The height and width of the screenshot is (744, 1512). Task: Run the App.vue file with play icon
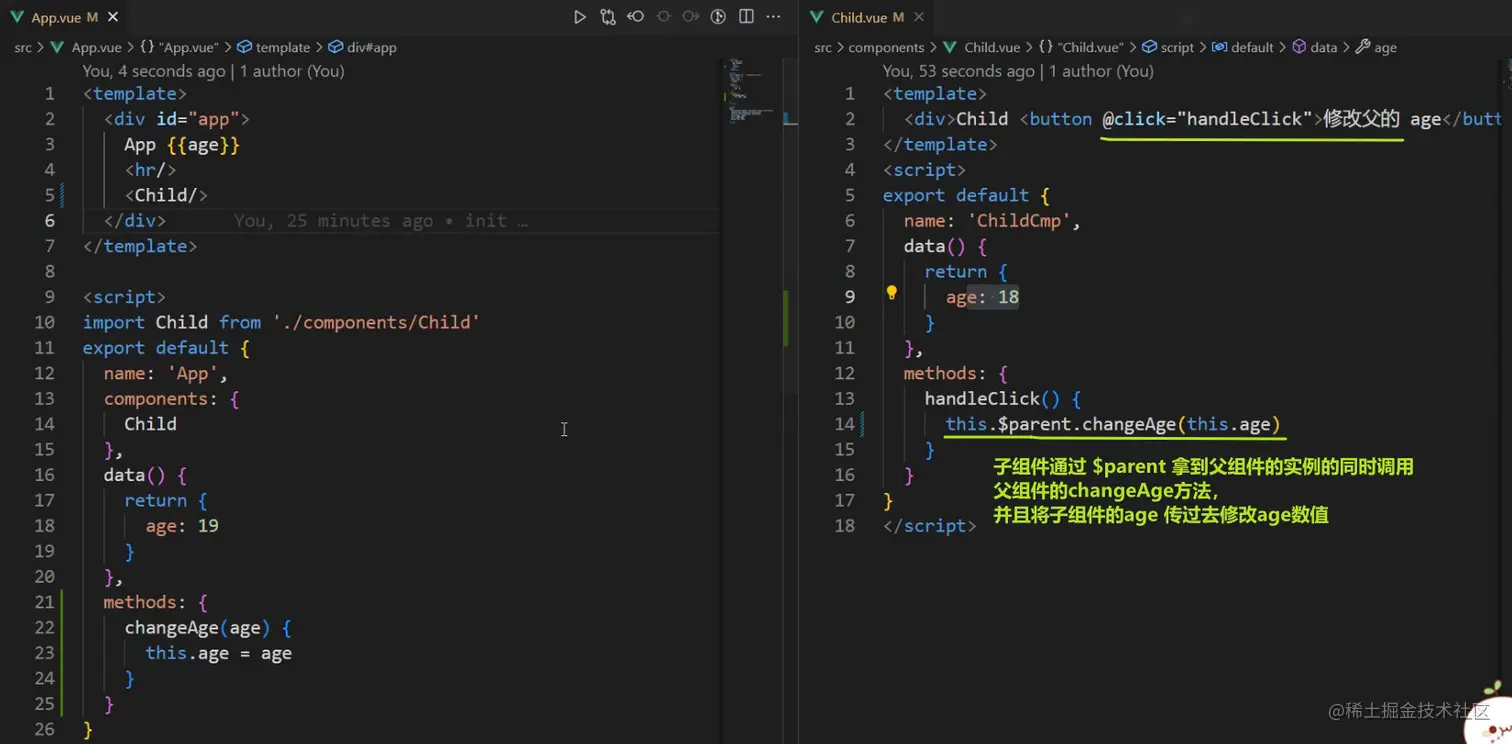[580, 17]
